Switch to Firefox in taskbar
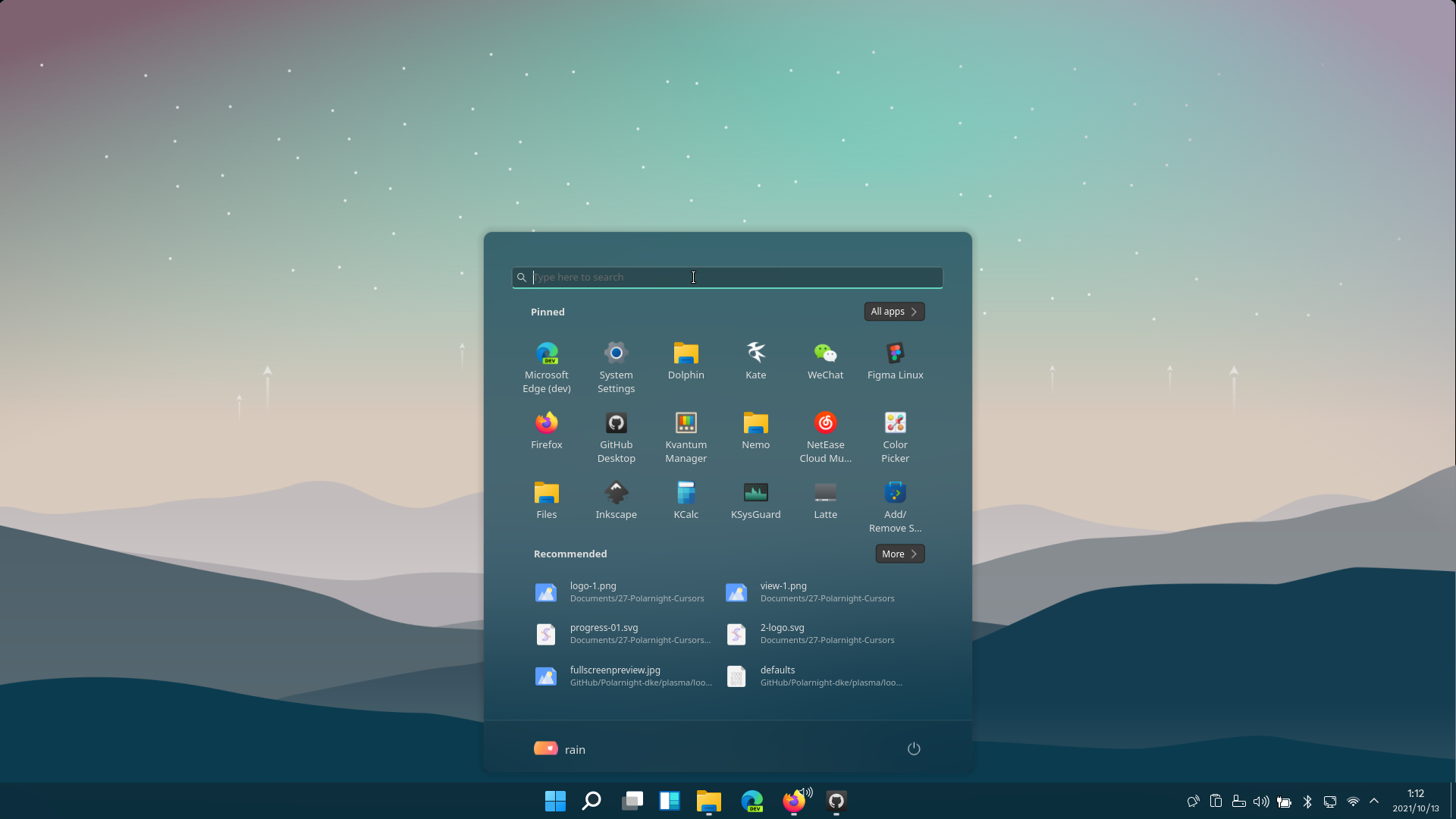The height and width of the screenshot is (819, 1456). pos(794,801)
